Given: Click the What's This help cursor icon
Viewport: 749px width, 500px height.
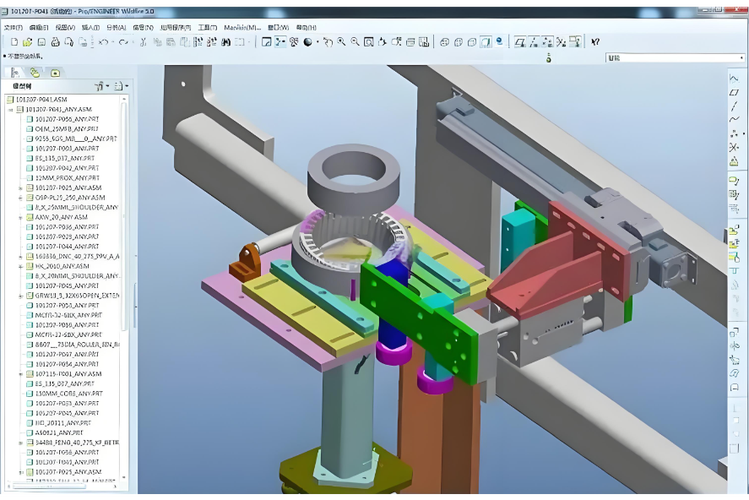Looking at the screenshot, I should pos(595,42).
